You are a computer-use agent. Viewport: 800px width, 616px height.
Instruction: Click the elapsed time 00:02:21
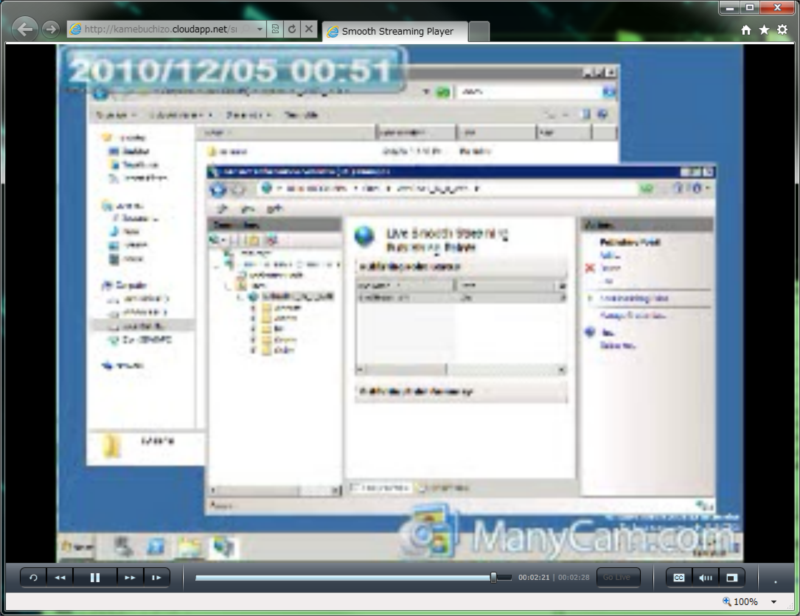[x=534, y=578]
